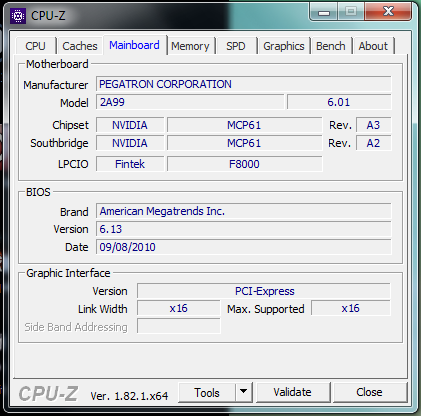
Task: Click the LPCIO vendor Fintek field
Action: click(130, 164)
